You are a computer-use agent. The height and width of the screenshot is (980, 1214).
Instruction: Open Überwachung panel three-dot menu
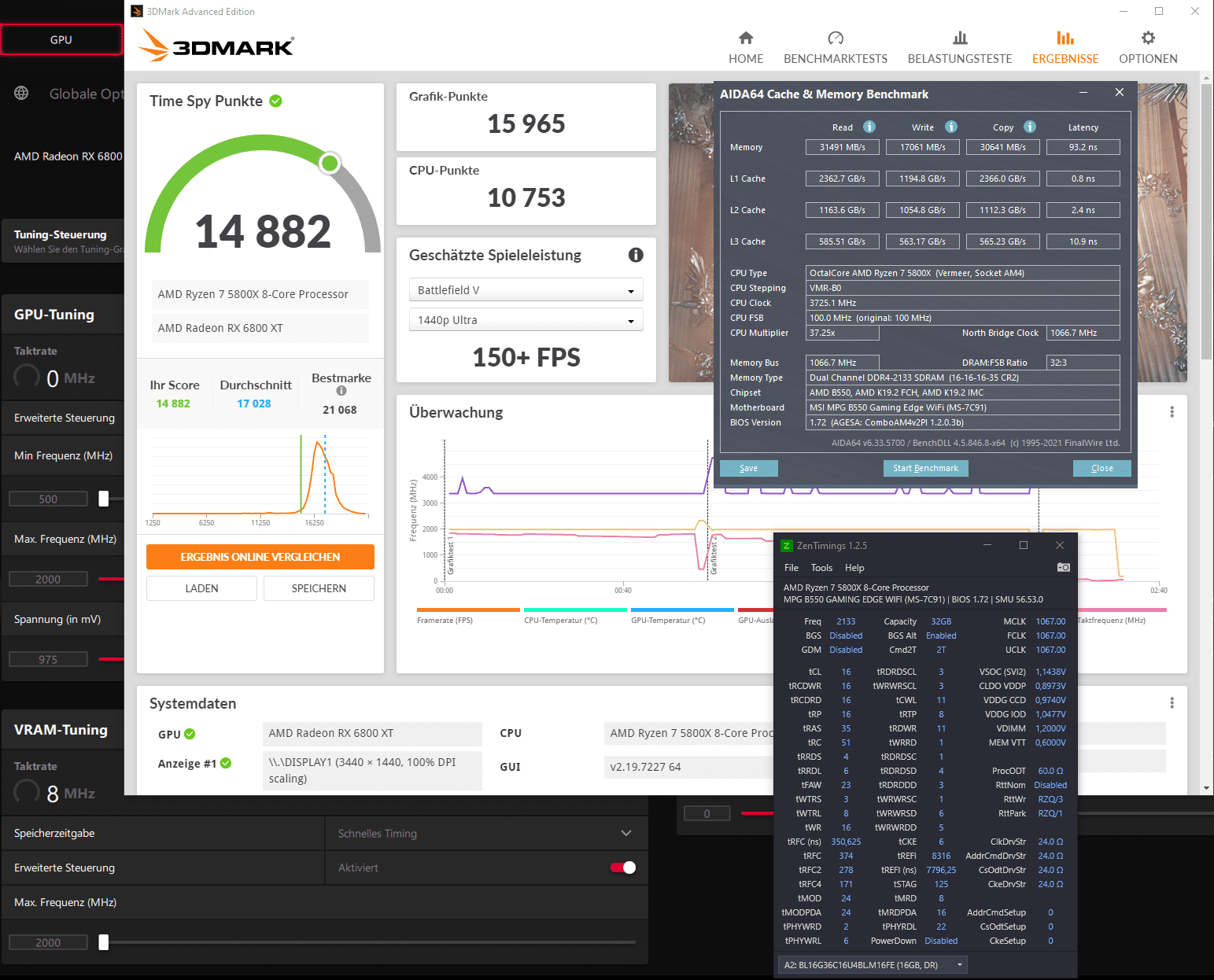(1172, 412)
